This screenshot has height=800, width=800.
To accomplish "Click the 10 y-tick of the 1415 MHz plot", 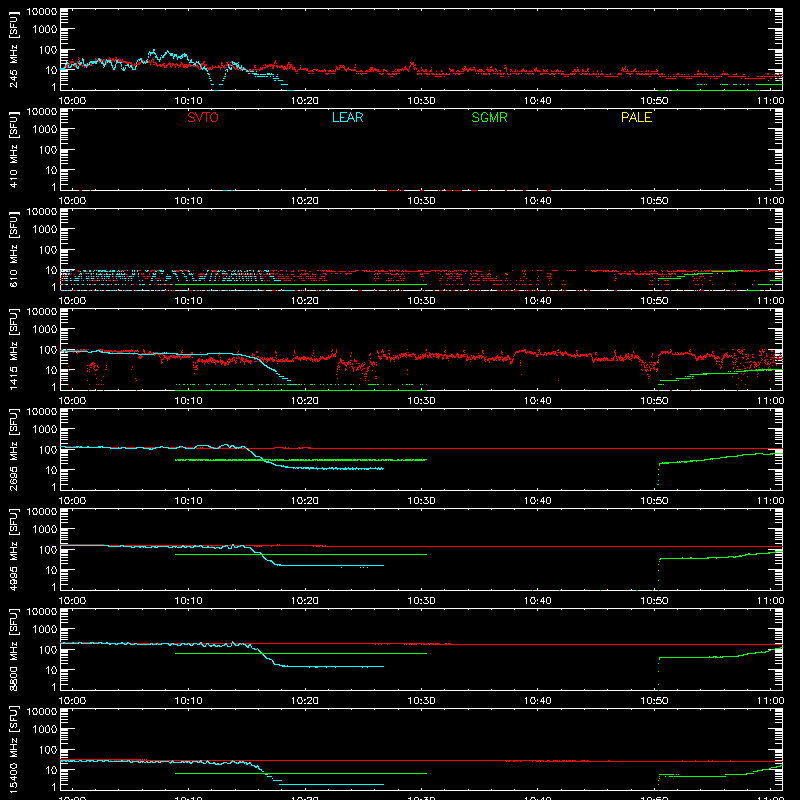I will pos(51,370).
